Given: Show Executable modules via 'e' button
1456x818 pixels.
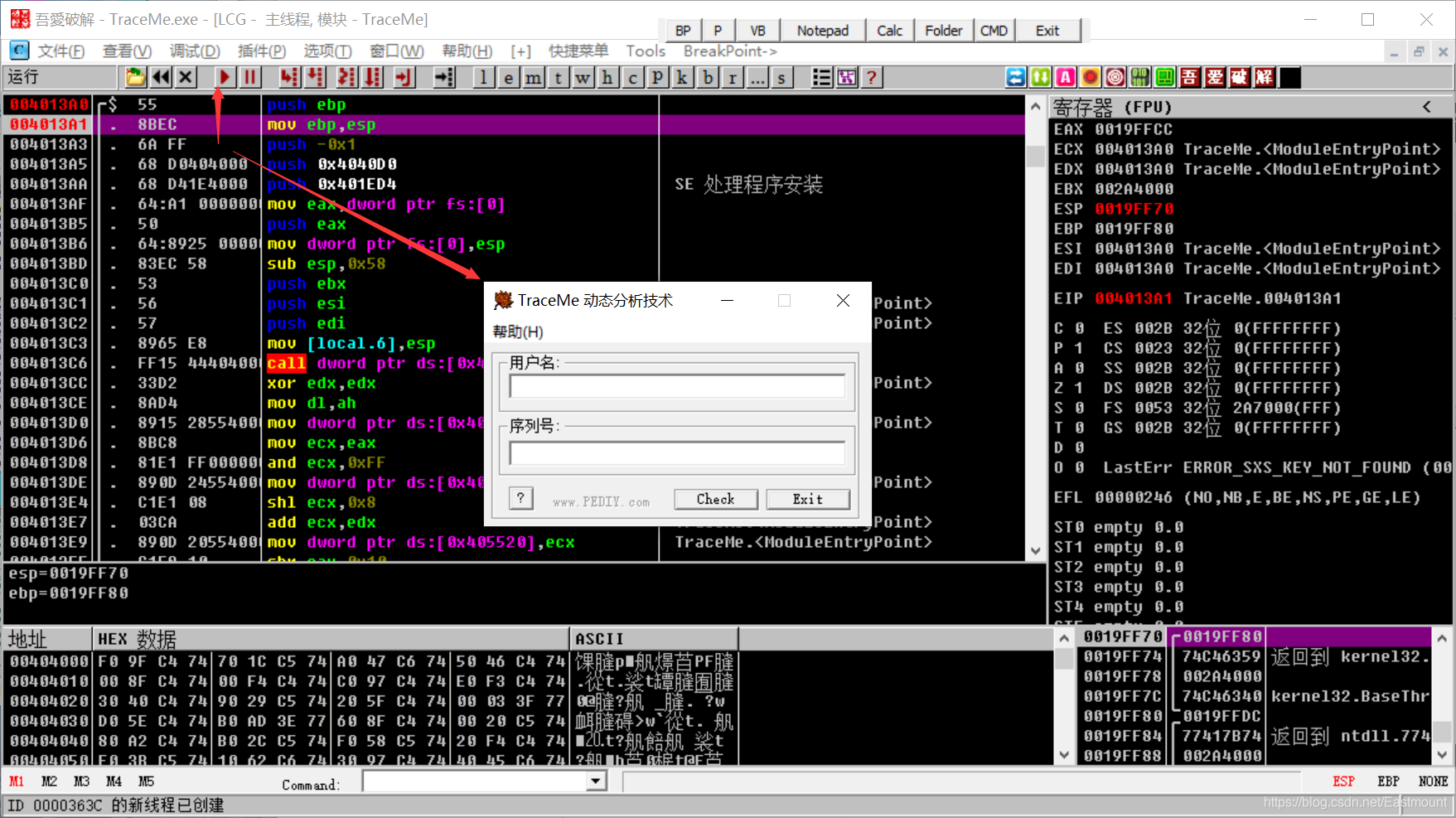Looking at the screenshot, I should pyautogui.click(x=509, y=77).
